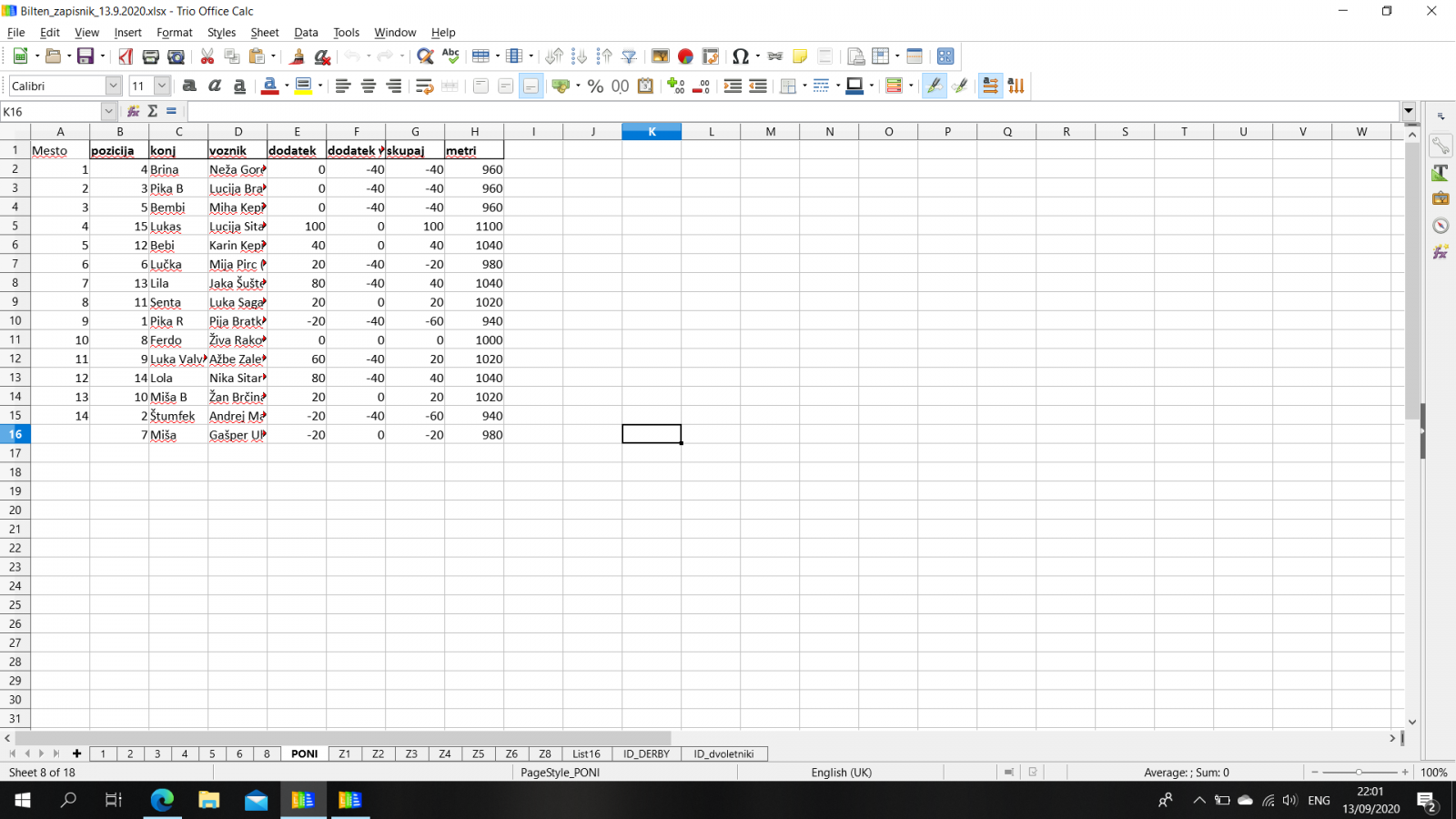Open the AutoFilter funnel icon
This screenshot has width=1456, height=819.
coord(629,56)
